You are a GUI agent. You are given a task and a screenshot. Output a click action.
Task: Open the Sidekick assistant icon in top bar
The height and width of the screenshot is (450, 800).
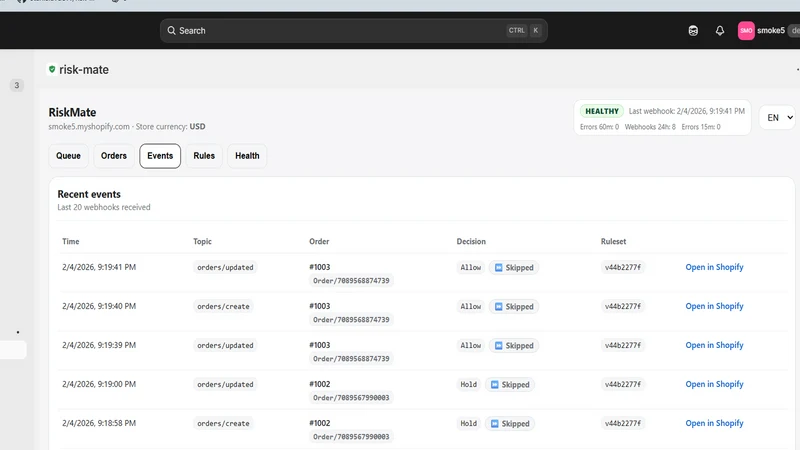point(693,31)
